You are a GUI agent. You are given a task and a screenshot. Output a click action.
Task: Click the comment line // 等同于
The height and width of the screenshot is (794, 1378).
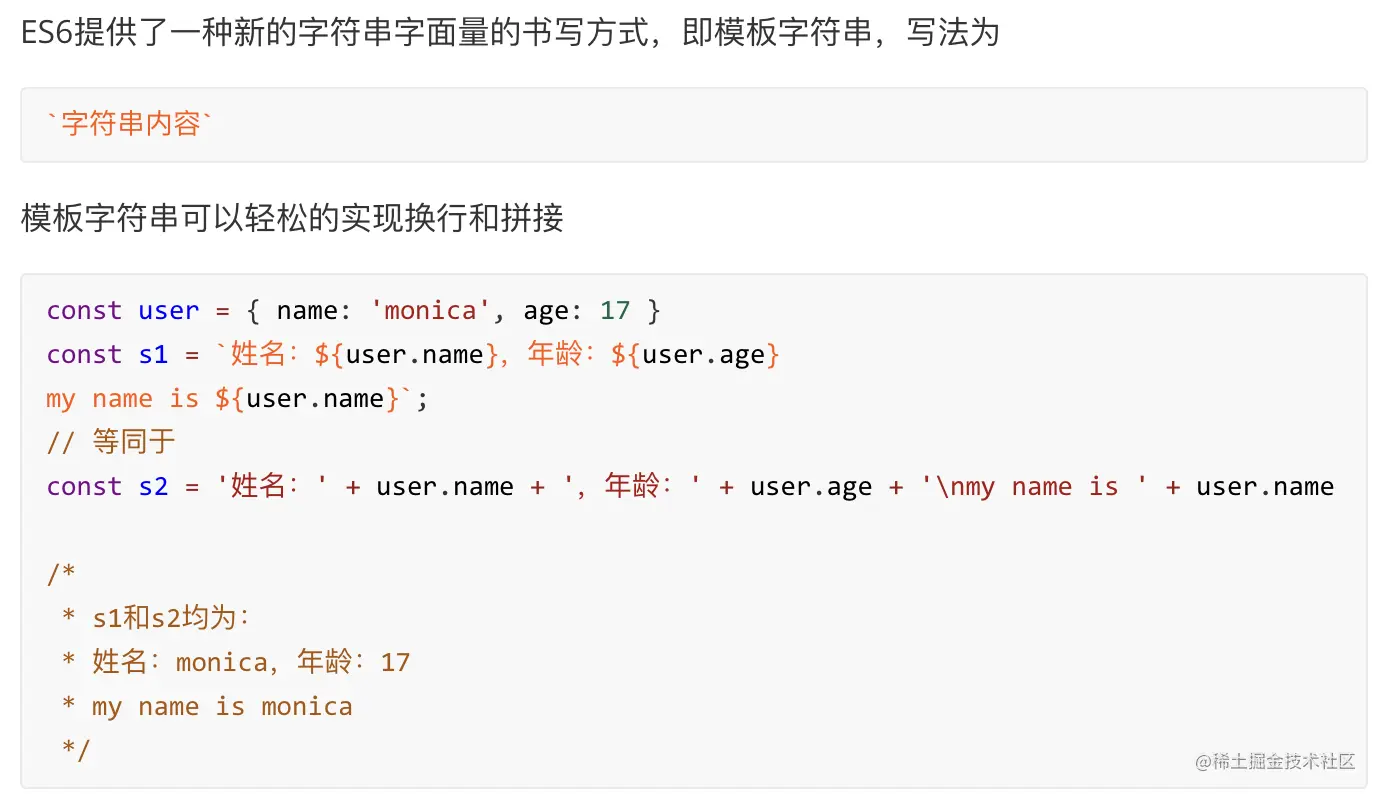(x=111, y=442)
